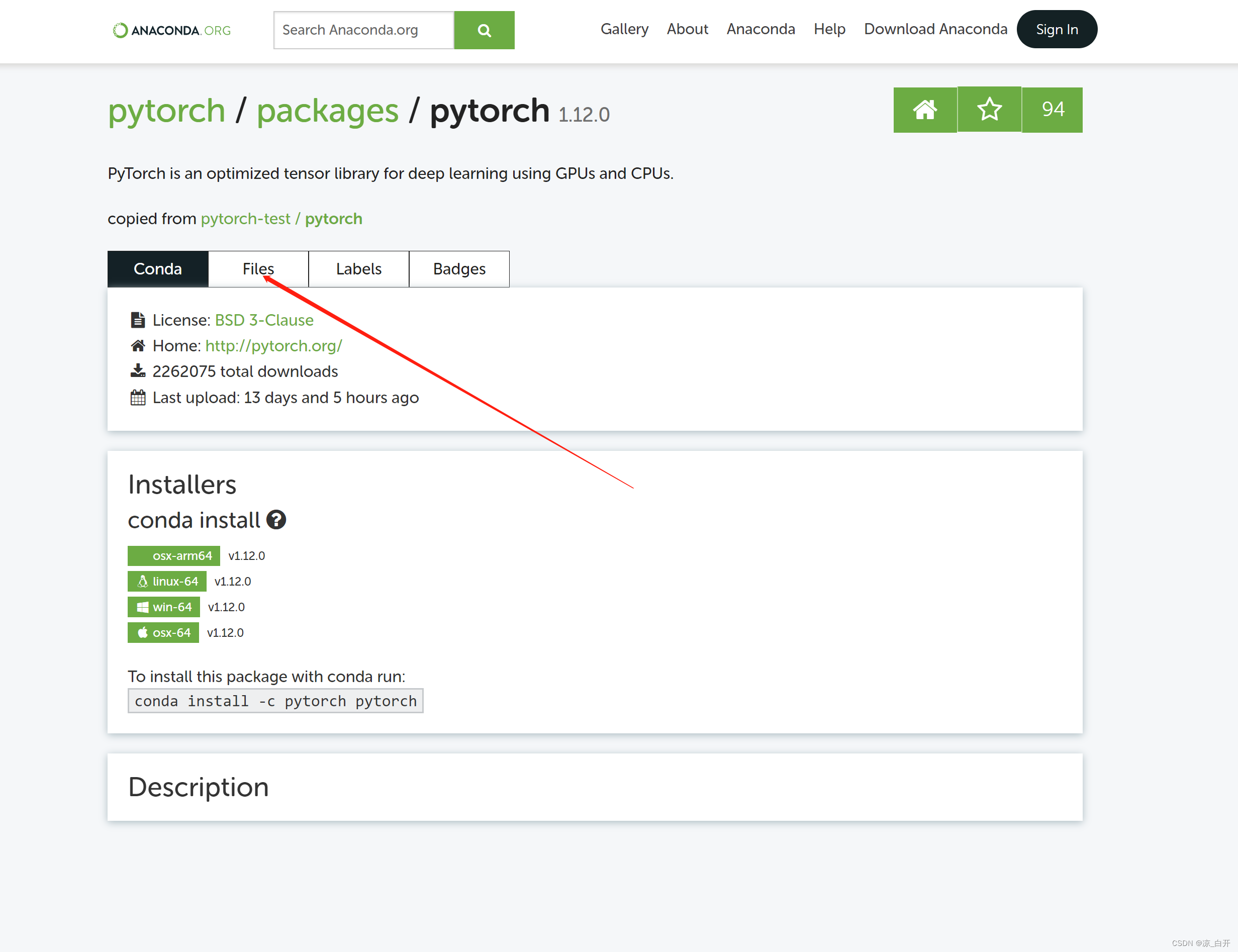Viewport: 1238px width, 952px height.
Task: Click the Description heading
Action: 199,787
